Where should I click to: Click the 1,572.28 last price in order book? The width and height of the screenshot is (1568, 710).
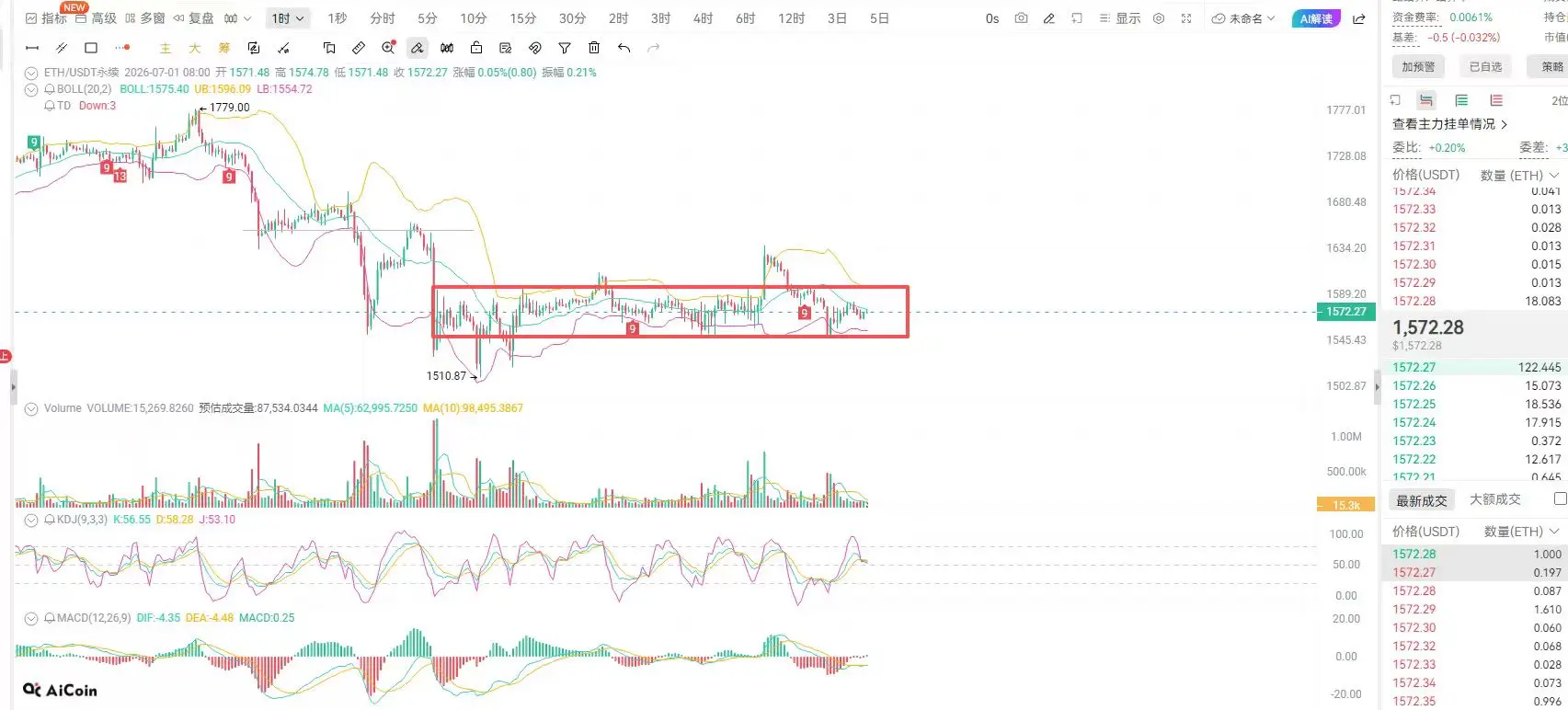pos(1428,327)
